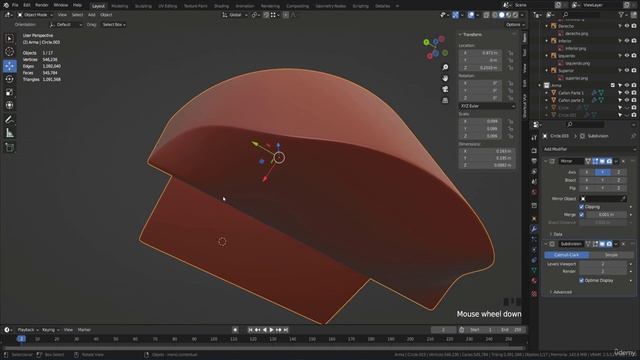
Task: Open the Global transform orientation dropdown
Action: tap(235, 15)
